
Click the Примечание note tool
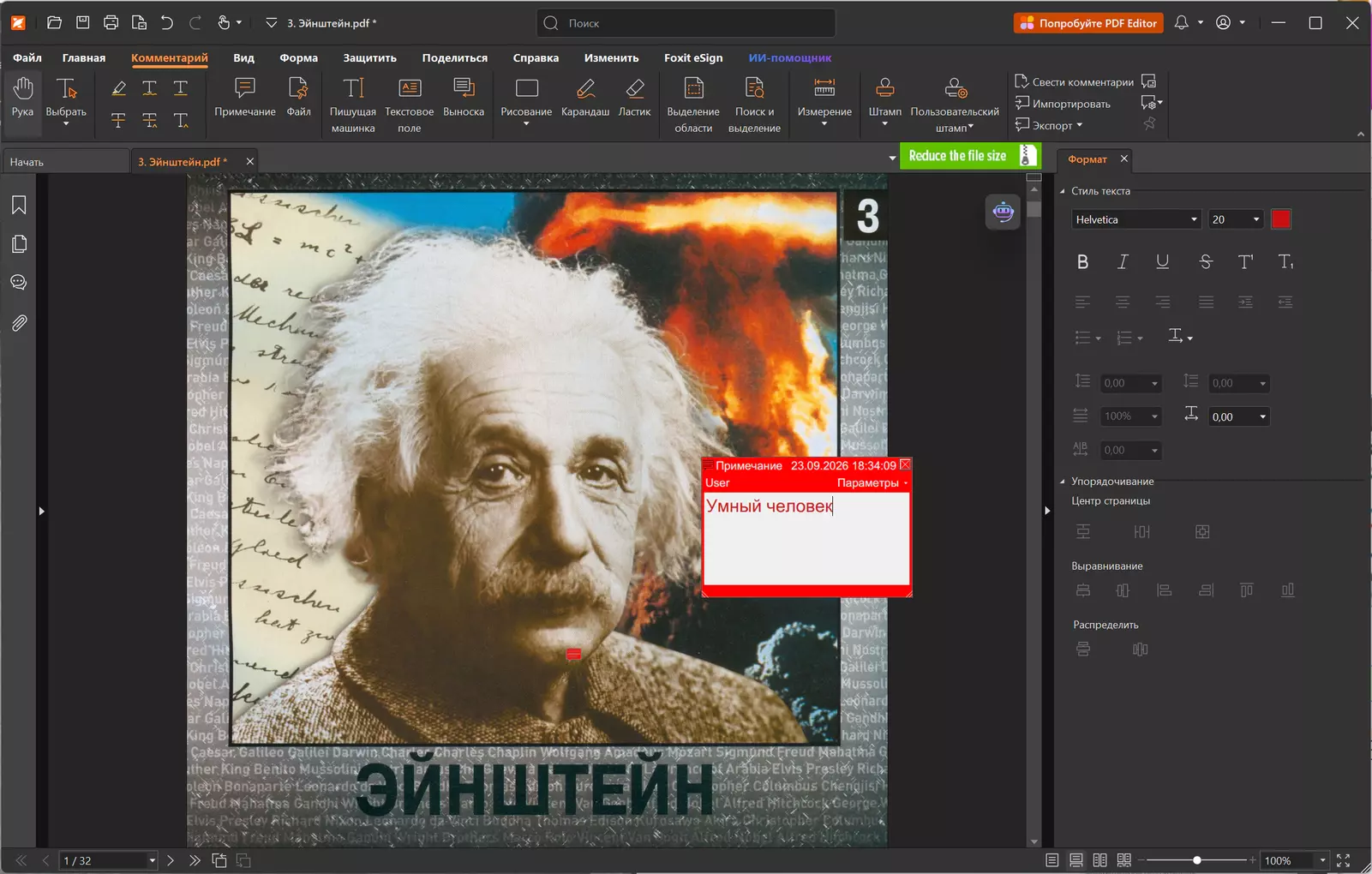coord(245,96)
